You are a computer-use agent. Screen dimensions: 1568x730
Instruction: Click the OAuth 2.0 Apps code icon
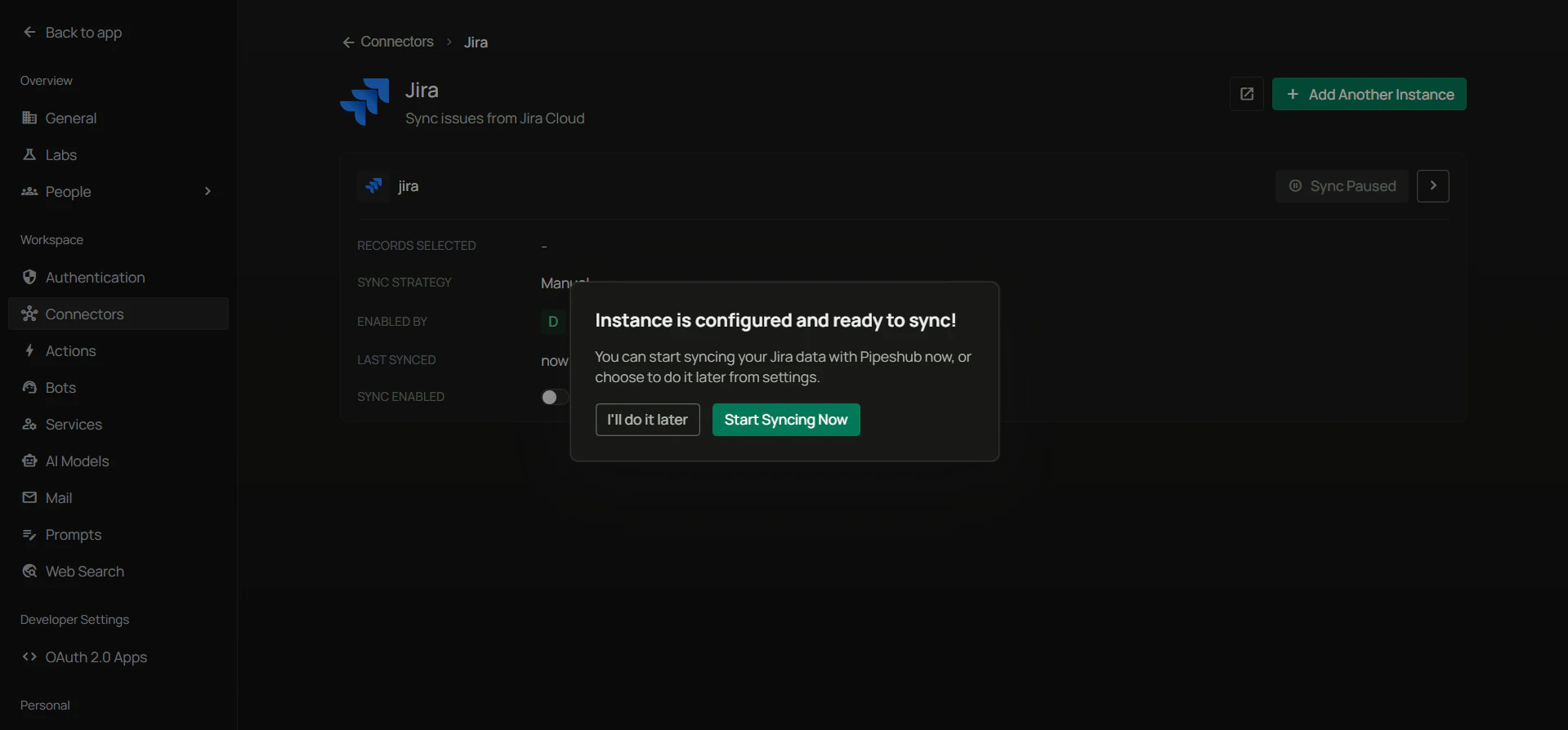click(29, 657)
